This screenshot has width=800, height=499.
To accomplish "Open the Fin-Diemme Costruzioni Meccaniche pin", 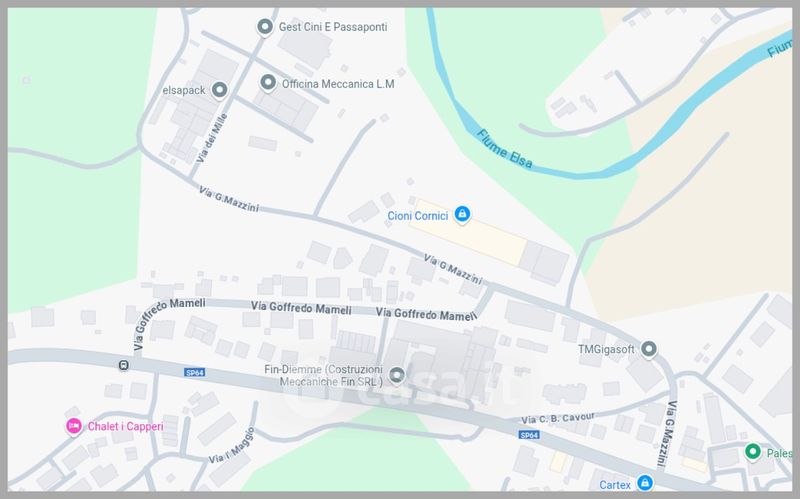I will pos(396,376).
